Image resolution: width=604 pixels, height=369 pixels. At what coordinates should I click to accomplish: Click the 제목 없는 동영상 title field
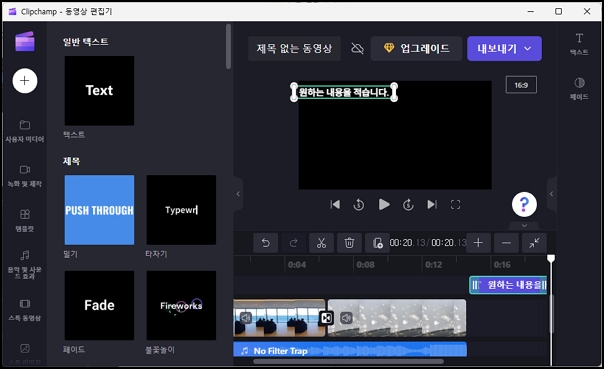294,49
